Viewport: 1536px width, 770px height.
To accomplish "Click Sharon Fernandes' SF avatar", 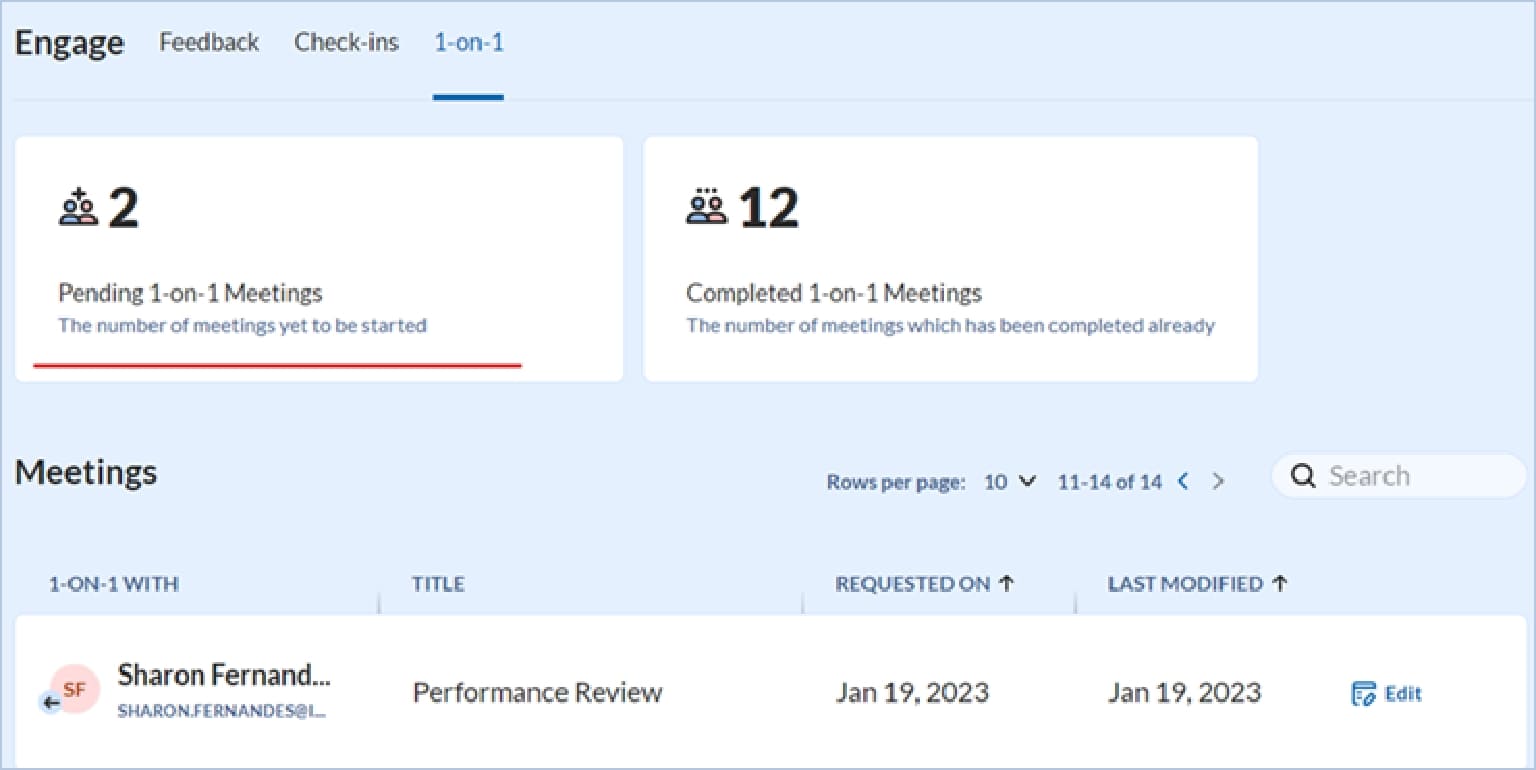I will point(76,689).
